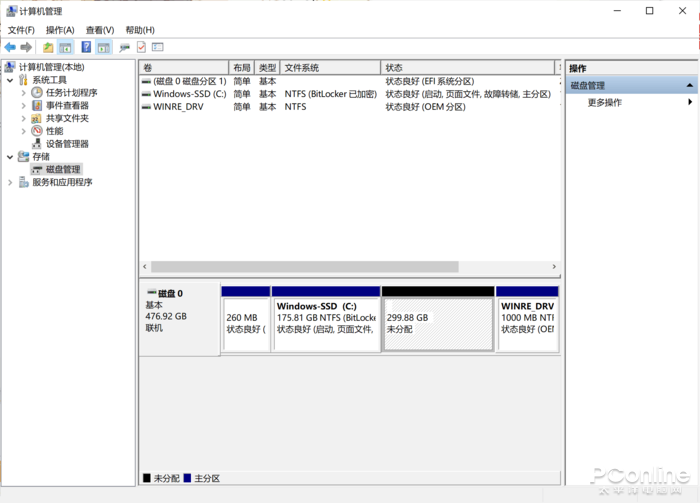700x503 pixels.
Task: Collapse the 磁盘管理 actions section arrow
Action: click(x=689, y=85)
